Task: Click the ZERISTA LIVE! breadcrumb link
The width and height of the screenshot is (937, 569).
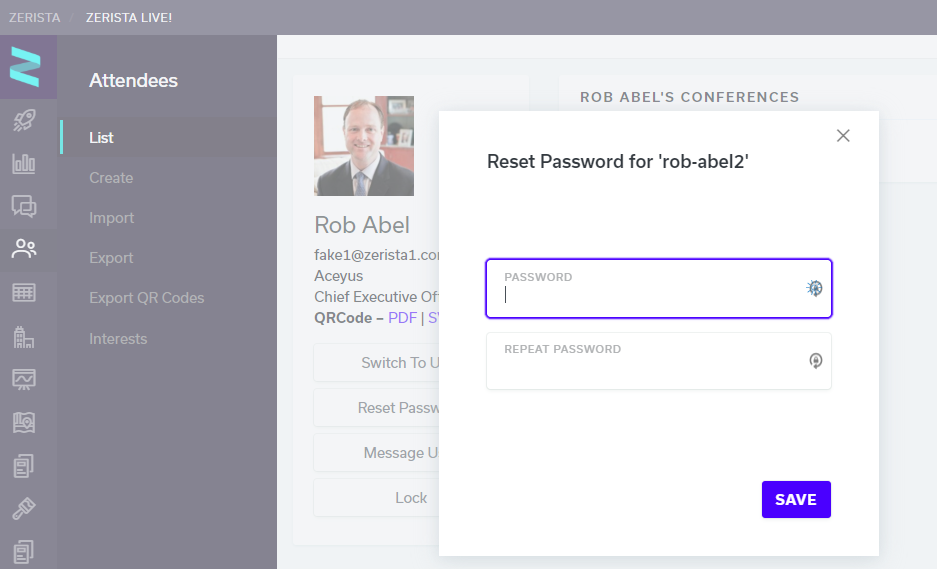Action: click(x=128, y=18)
